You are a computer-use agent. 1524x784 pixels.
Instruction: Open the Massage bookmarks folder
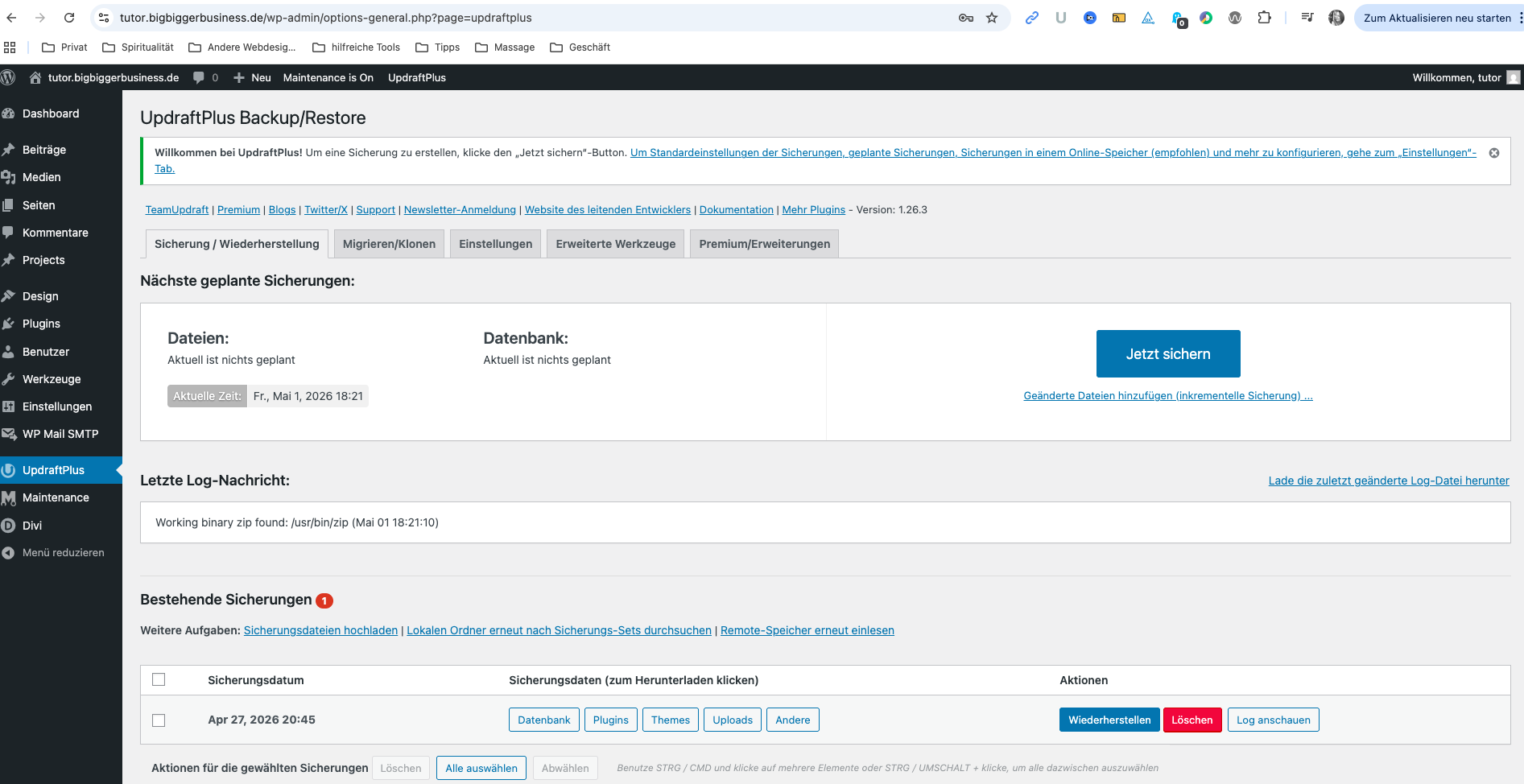[x=506, y=47]
